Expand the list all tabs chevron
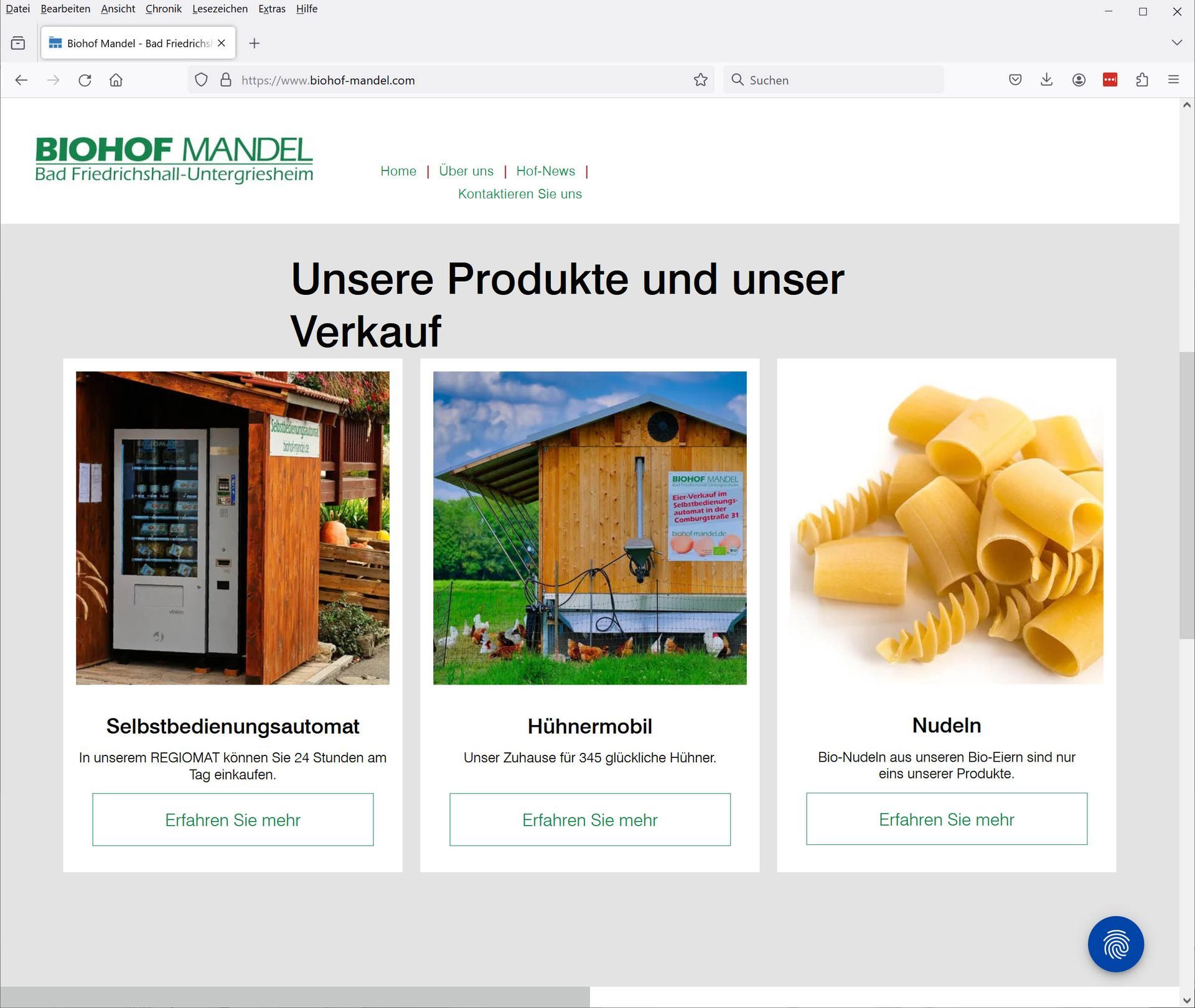 1176,43
